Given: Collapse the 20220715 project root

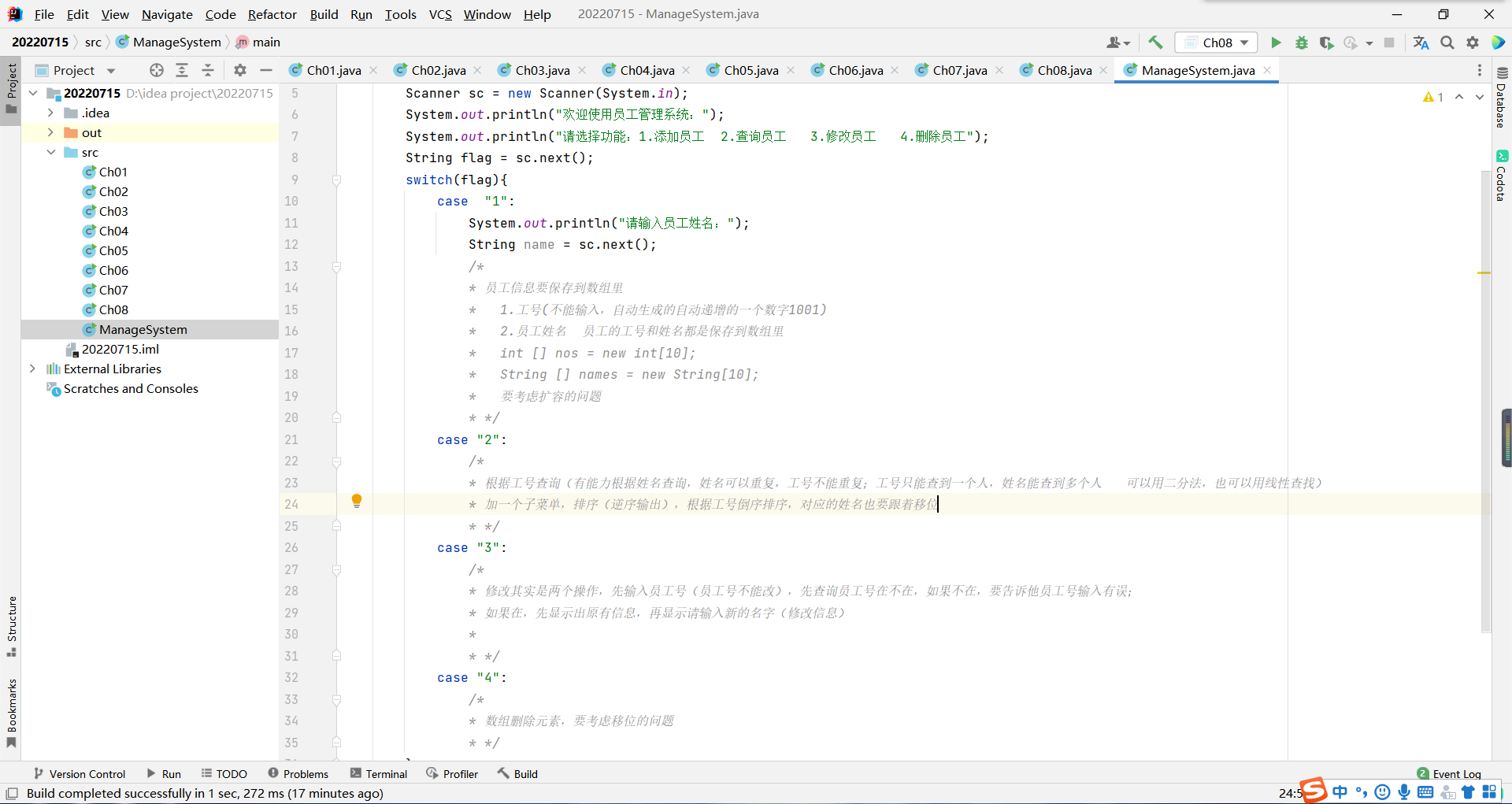Looking at the screenshot, I should 33,93.
